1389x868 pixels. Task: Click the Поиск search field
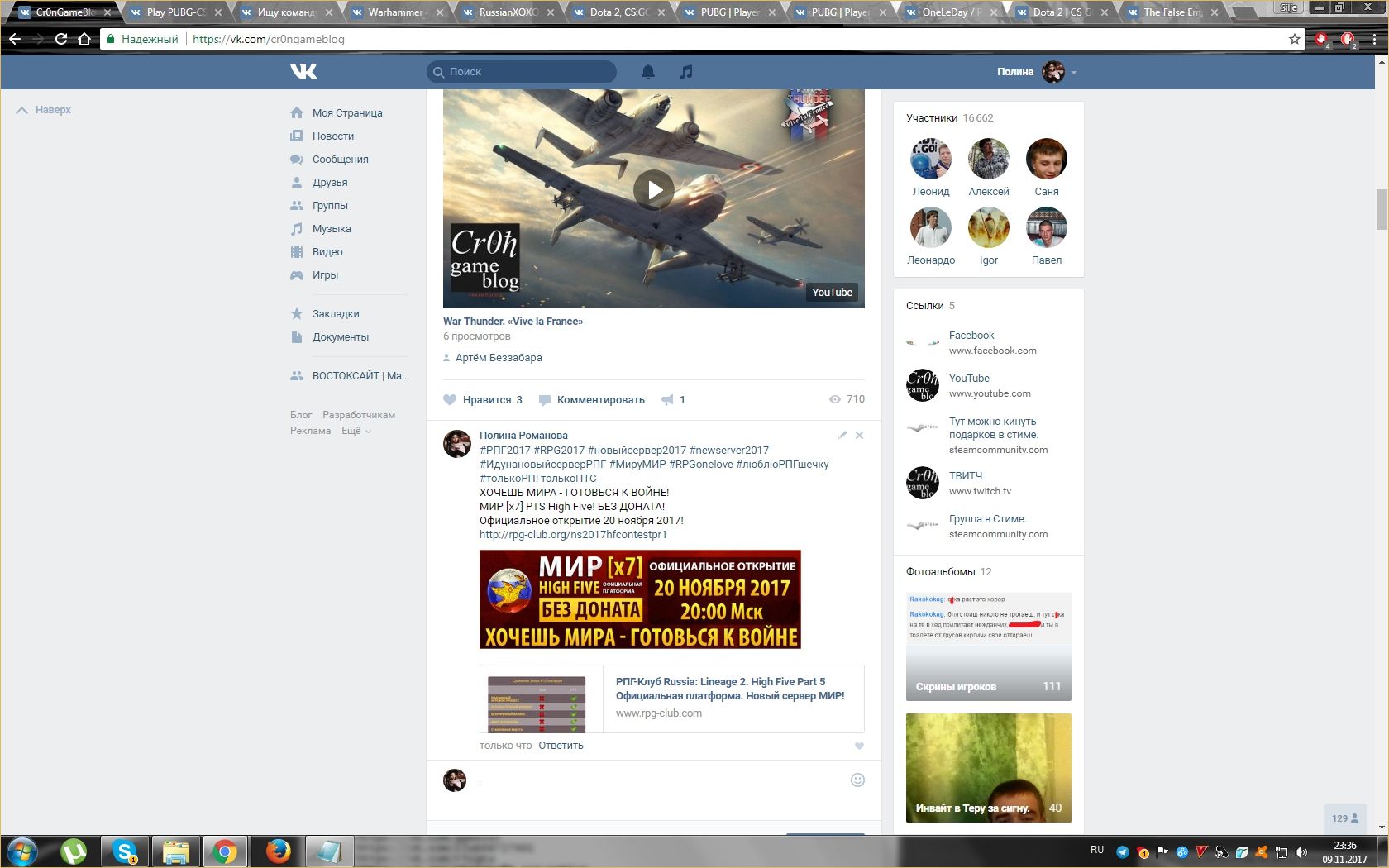(522, 72)
